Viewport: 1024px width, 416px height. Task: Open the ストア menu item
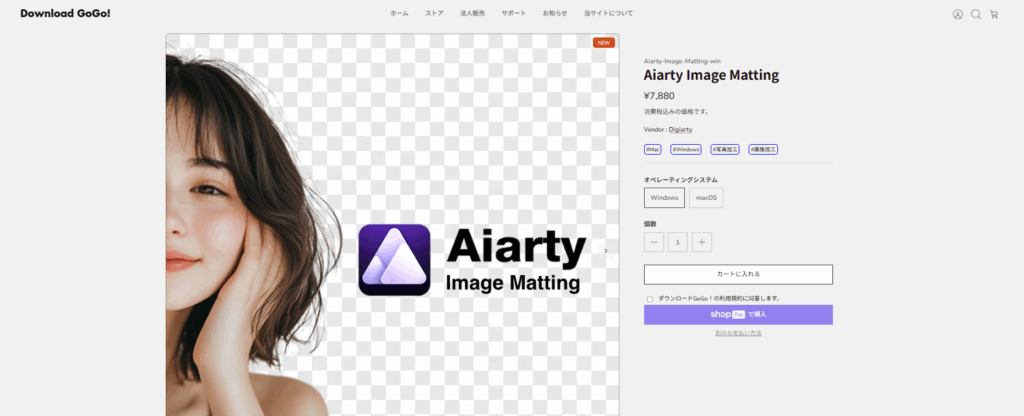434,13
